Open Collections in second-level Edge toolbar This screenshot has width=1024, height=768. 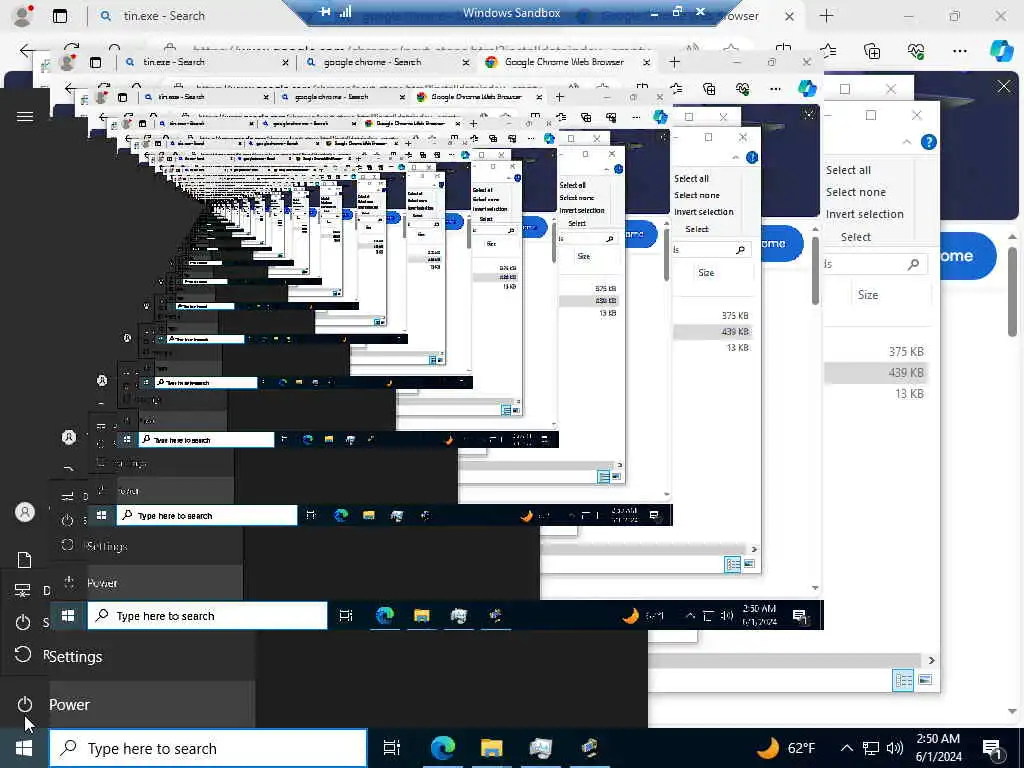709,89
